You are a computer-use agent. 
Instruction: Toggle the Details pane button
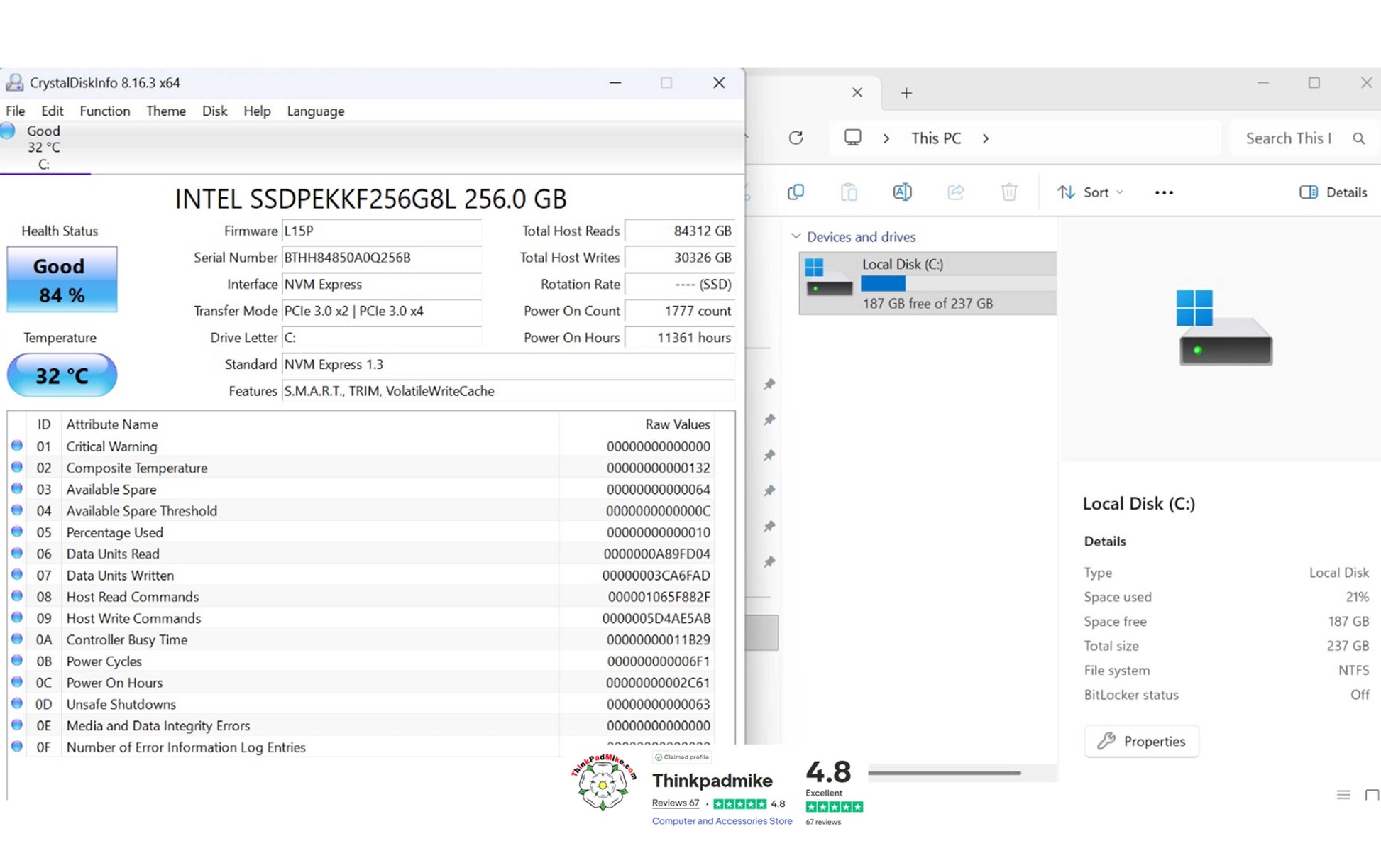(x=1333, y=192)
